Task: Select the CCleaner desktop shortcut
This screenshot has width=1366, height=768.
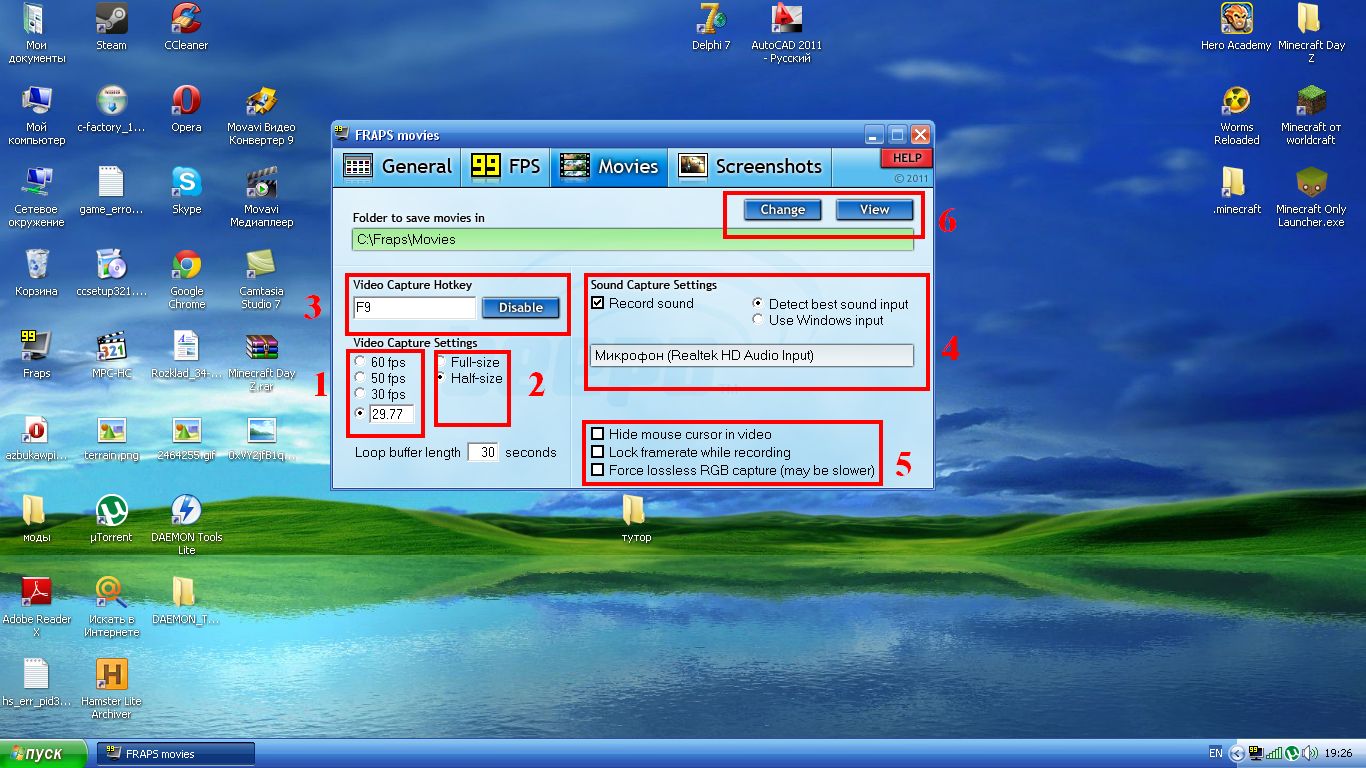Action: coord(185,19)
